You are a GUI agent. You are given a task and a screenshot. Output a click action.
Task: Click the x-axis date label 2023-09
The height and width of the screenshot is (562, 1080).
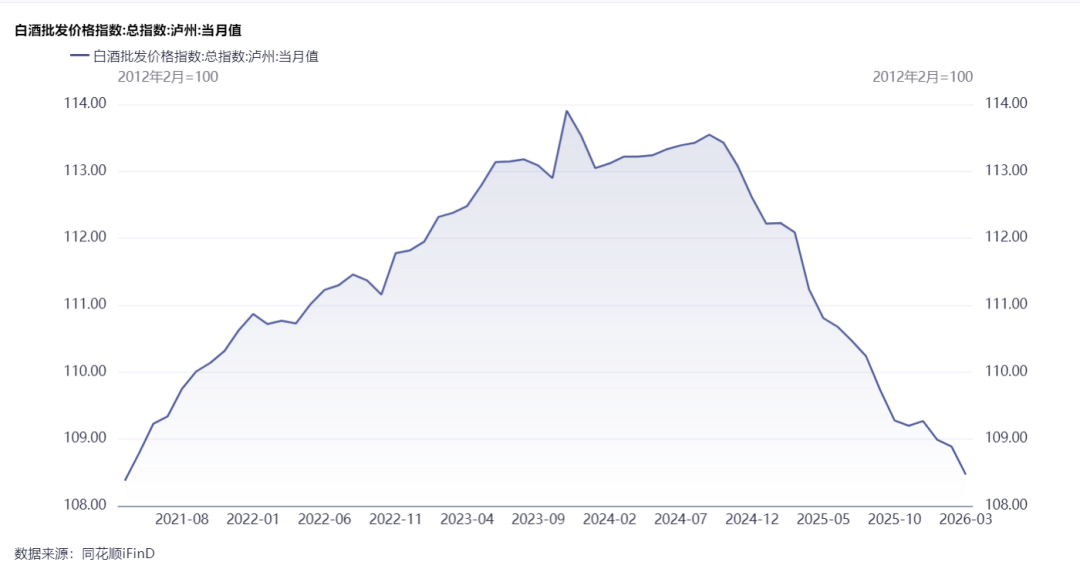[x=538, y=519]
